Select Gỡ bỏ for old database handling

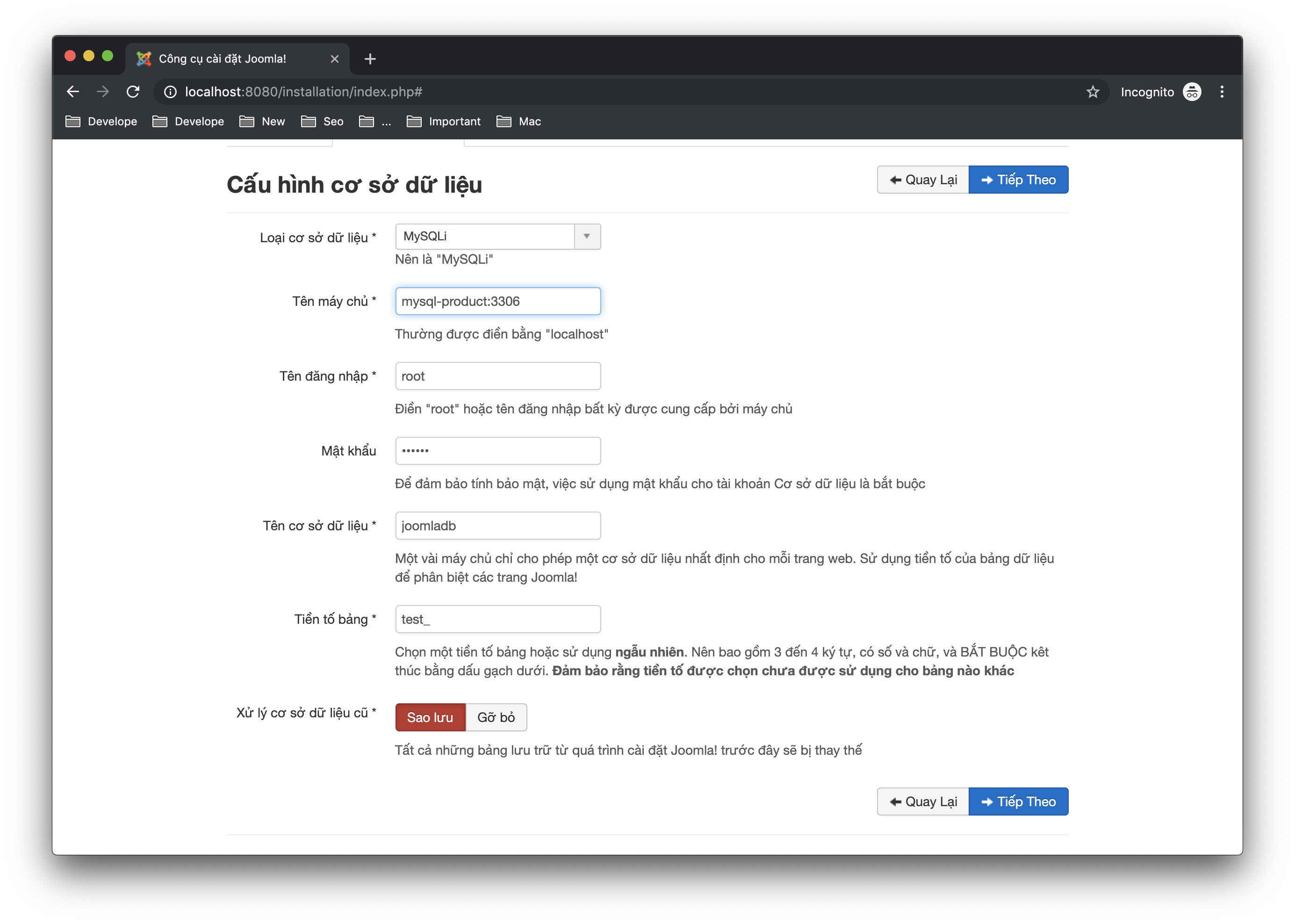coord(496,717)
